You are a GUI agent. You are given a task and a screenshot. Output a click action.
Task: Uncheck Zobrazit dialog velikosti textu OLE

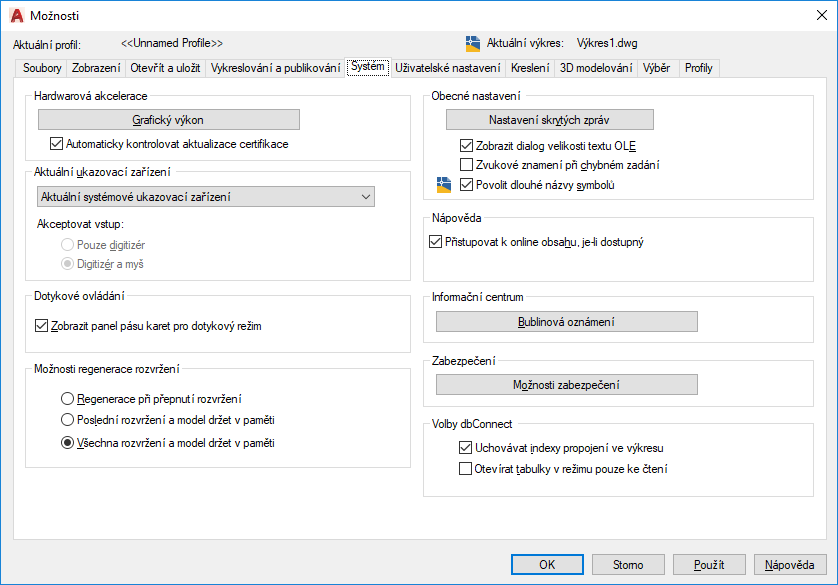(466, 145)
